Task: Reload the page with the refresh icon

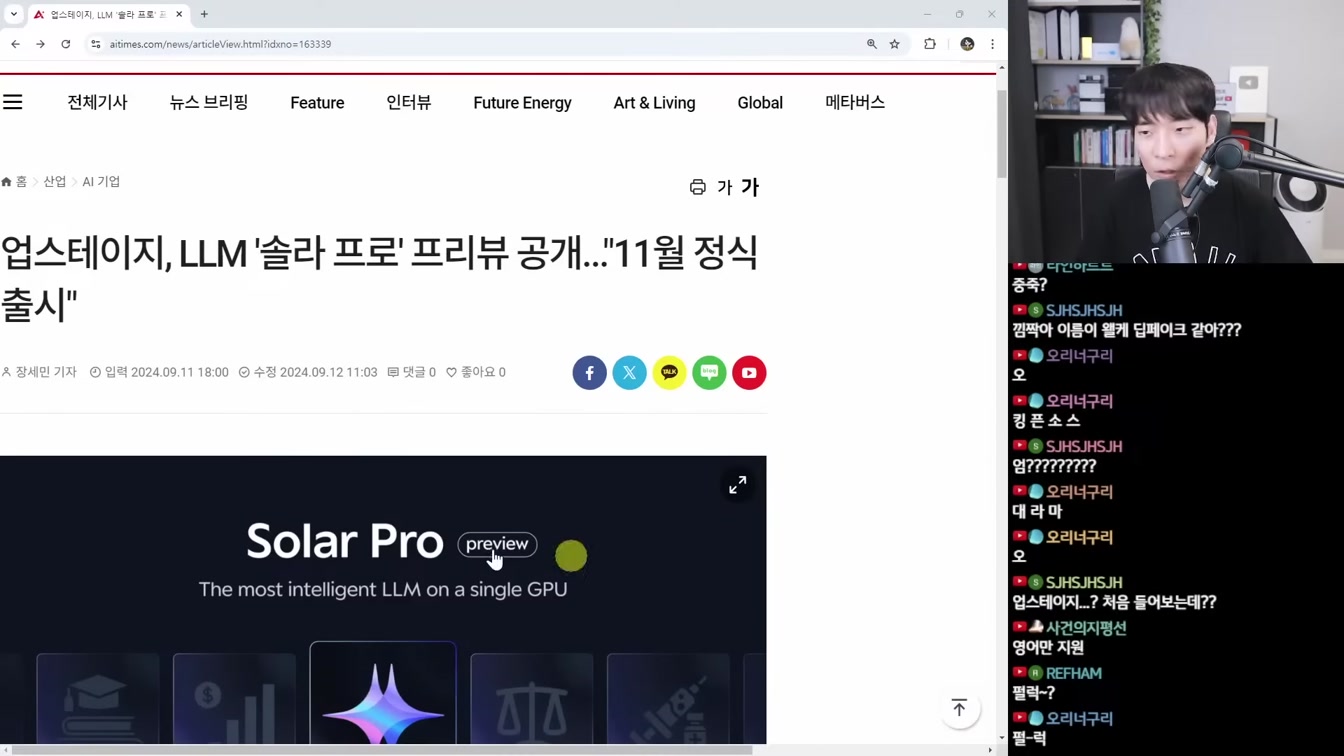Action: pos(66,44)
